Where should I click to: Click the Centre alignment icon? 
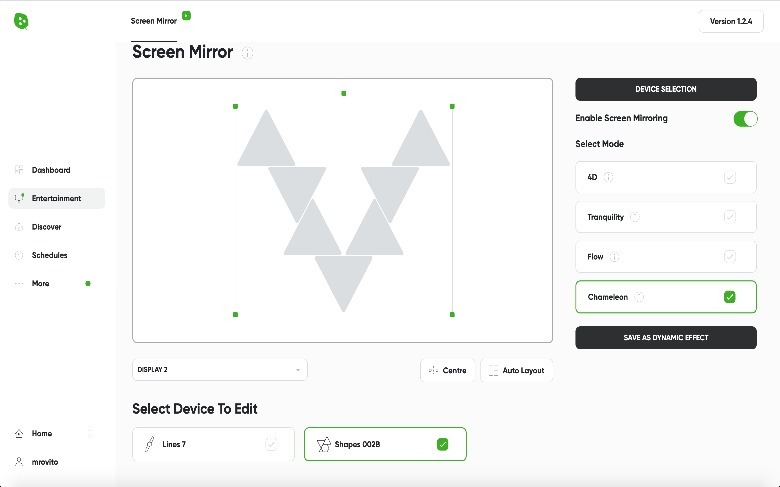point(433,370)
